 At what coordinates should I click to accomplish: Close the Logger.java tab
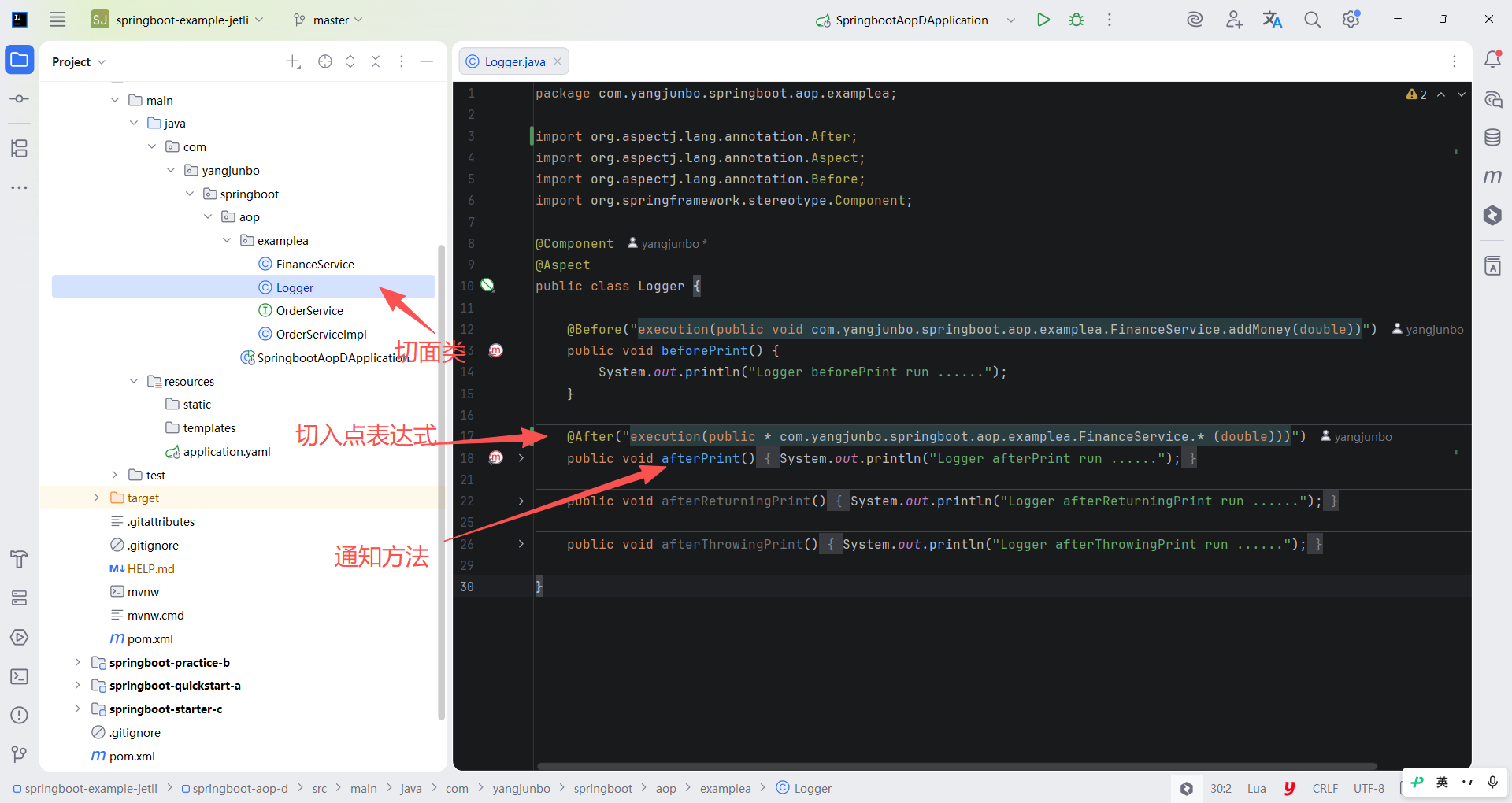[558, 61]
